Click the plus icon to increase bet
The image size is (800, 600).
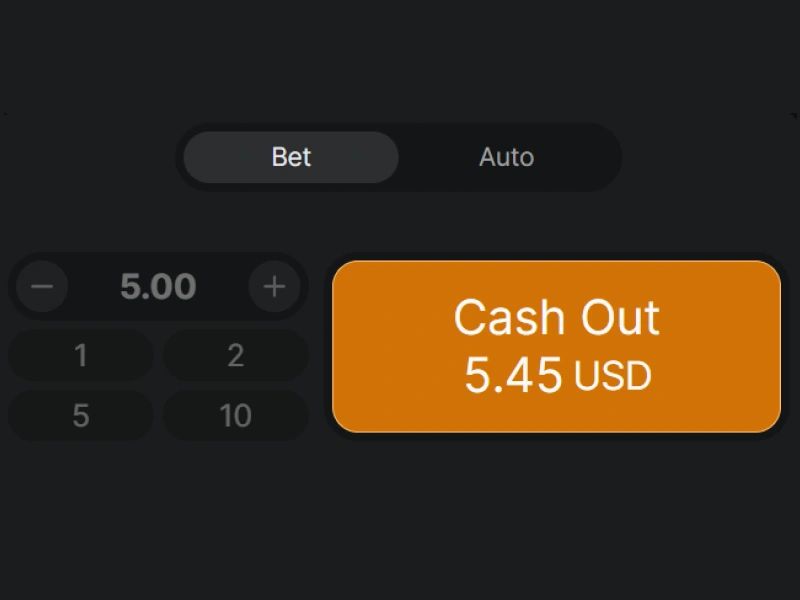click(x=274, y=286)
